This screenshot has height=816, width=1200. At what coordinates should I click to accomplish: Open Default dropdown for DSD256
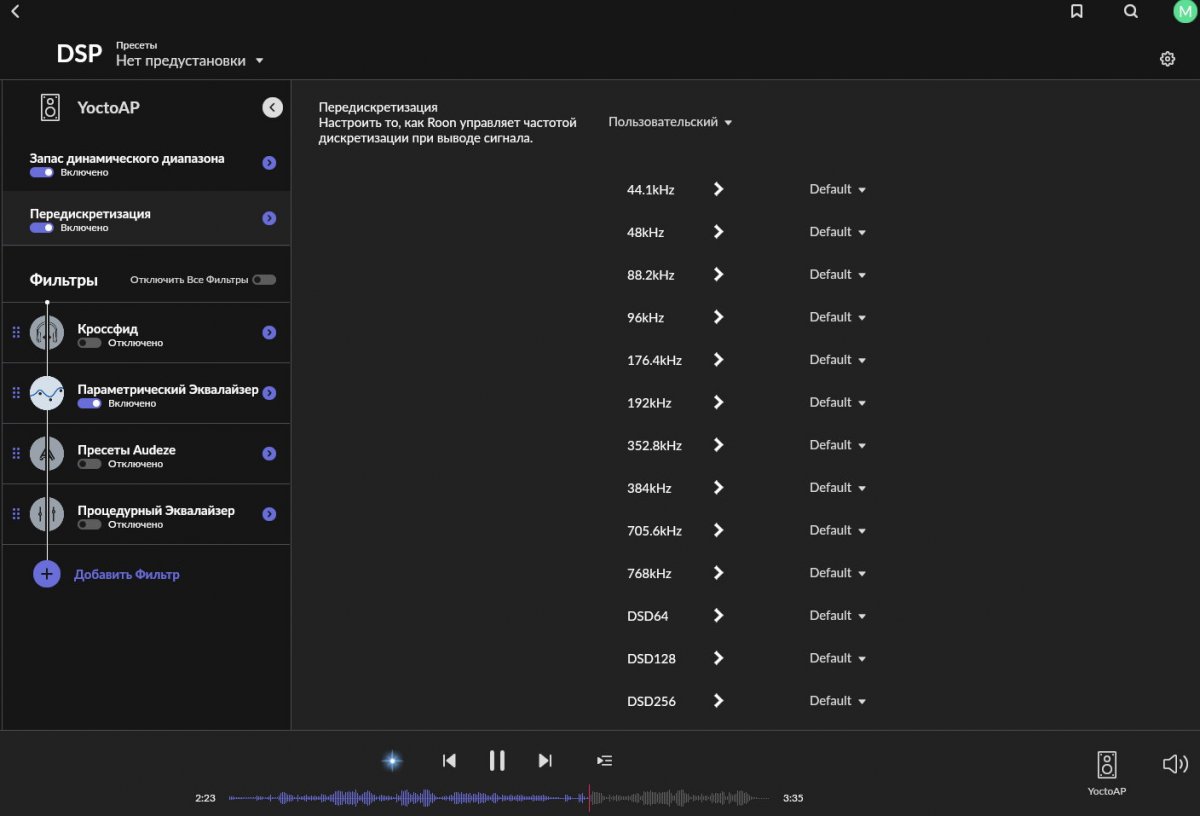point(837,701)
